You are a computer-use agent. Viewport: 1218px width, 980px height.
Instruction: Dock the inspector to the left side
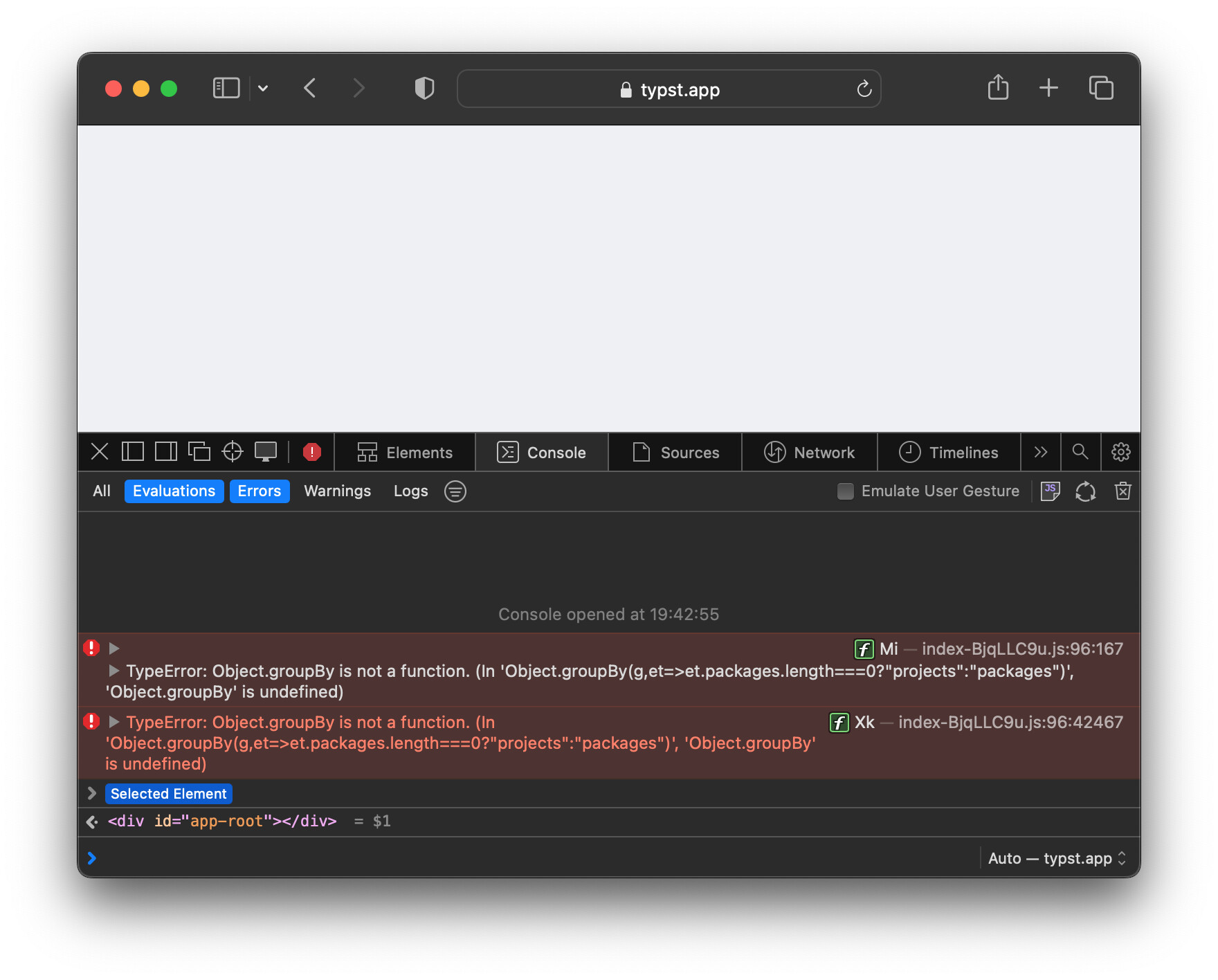(x=133, y=452)
